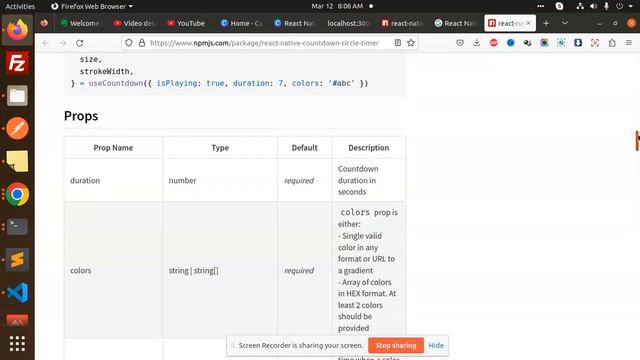Toggle reader view in address bar
Screen dimensions: 640x360
(x=398, y=43)
